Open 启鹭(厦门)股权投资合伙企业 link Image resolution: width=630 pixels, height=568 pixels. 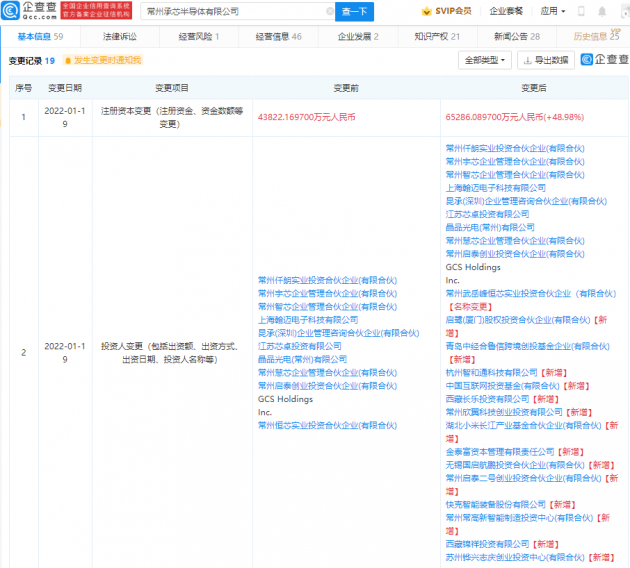(518, 320)
